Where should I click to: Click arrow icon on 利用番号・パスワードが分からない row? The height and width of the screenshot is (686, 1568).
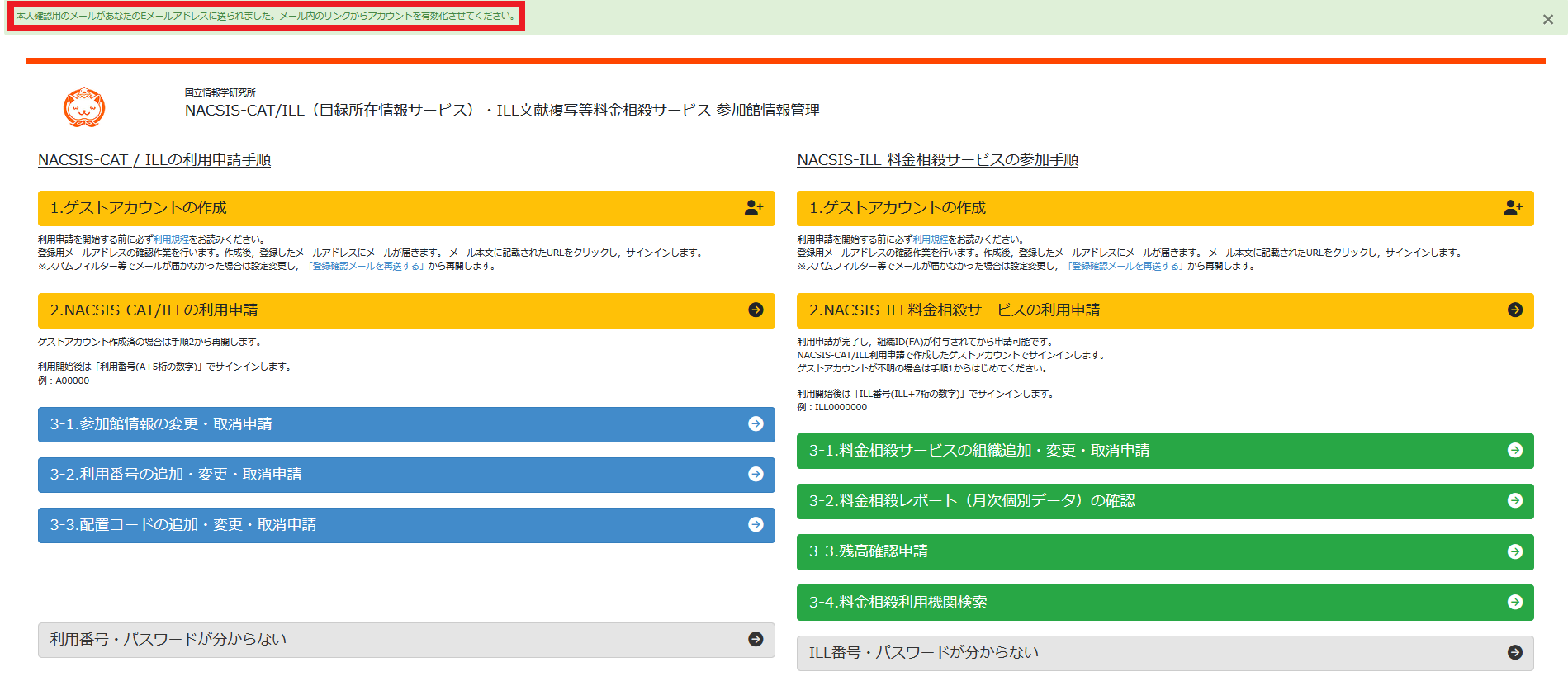click(756, 639)
